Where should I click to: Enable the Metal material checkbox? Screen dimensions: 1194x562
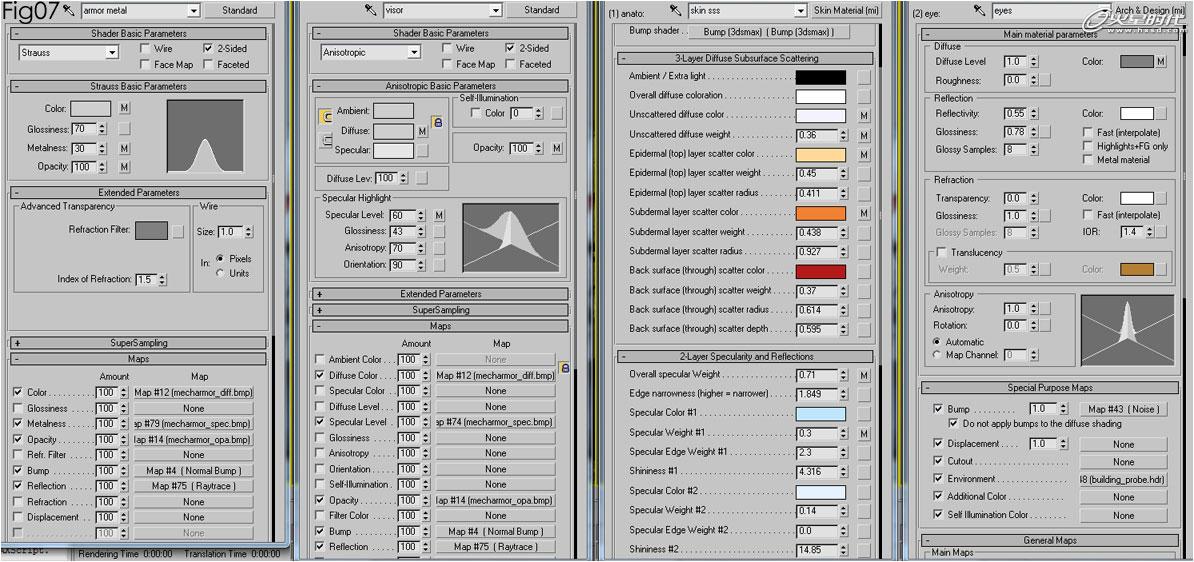1087,160
